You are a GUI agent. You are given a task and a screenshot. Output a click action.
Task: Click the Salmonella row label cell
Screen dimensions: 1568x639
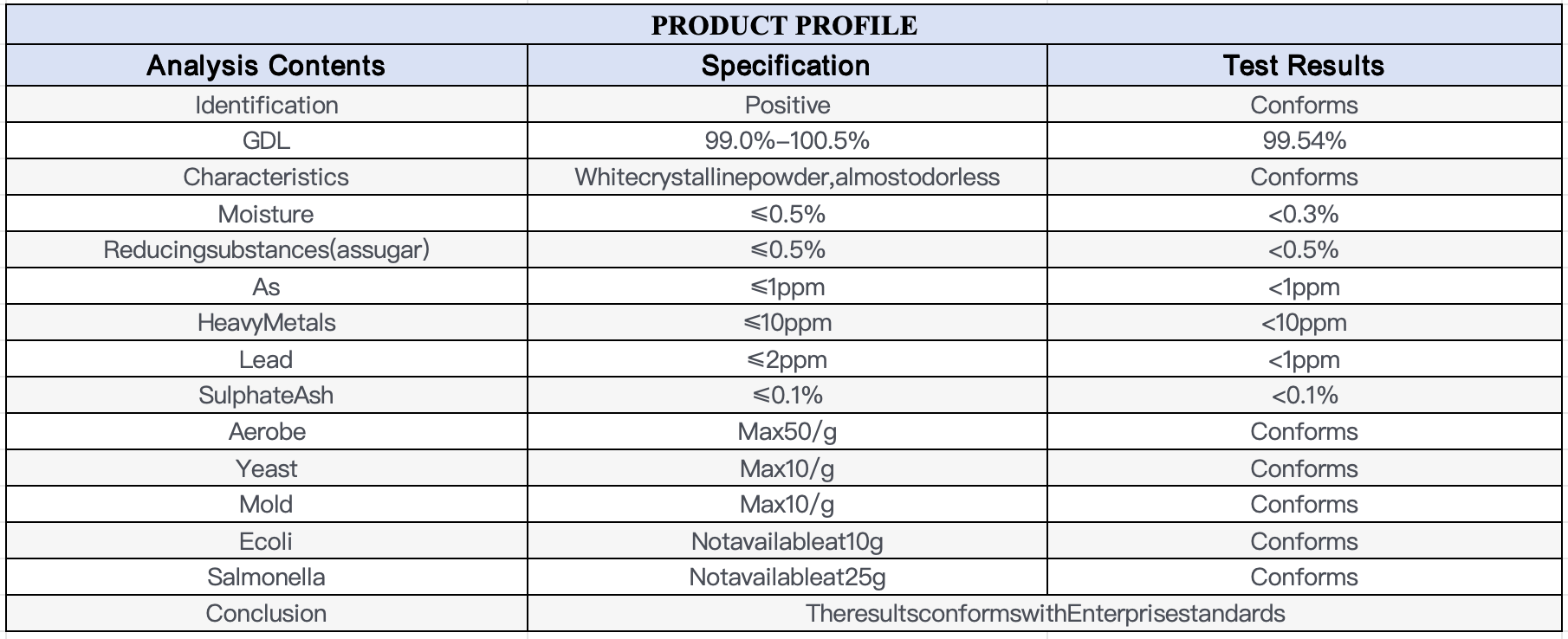click(x=267, y=577)
